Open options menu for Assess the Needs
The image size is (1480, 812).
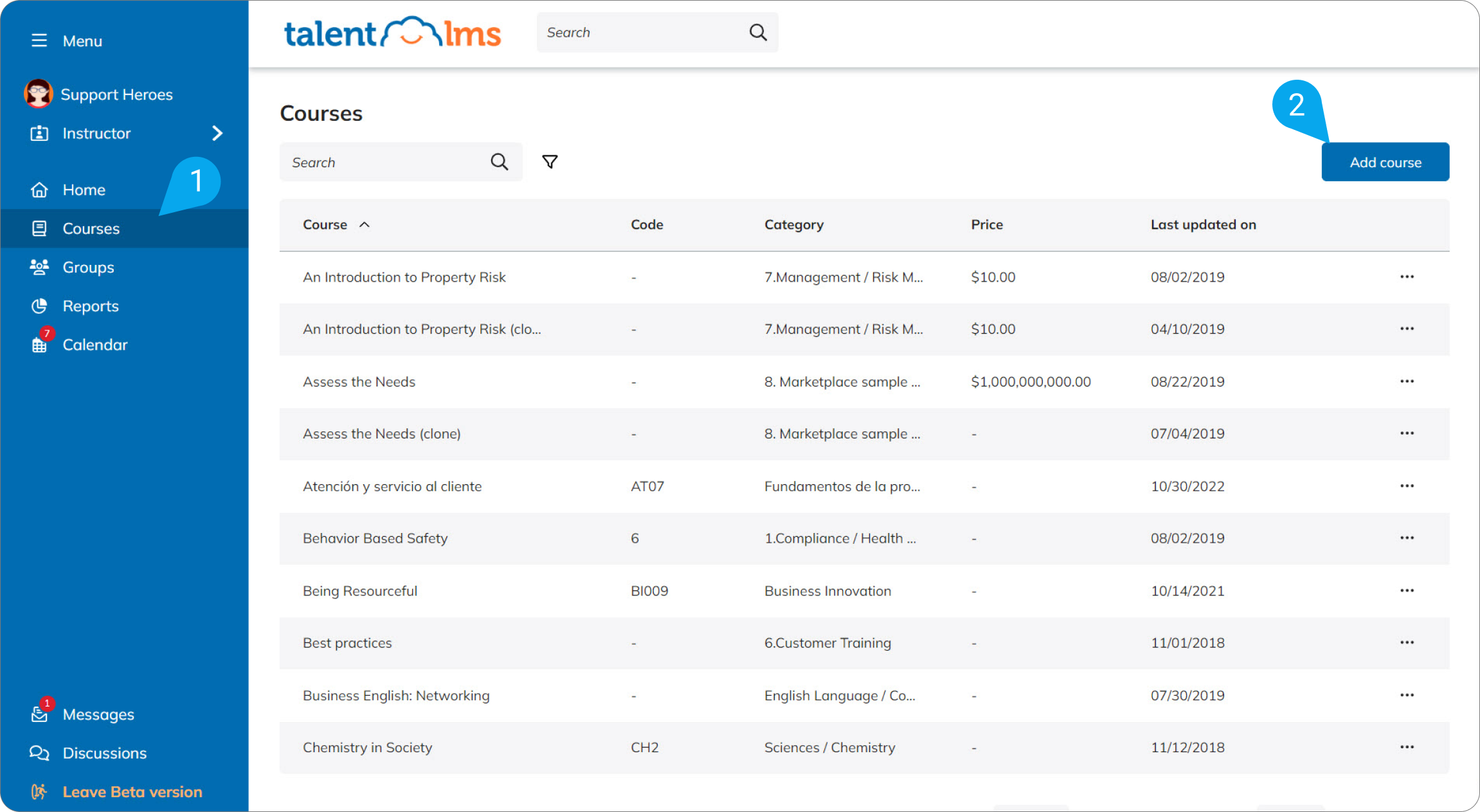1407,381
